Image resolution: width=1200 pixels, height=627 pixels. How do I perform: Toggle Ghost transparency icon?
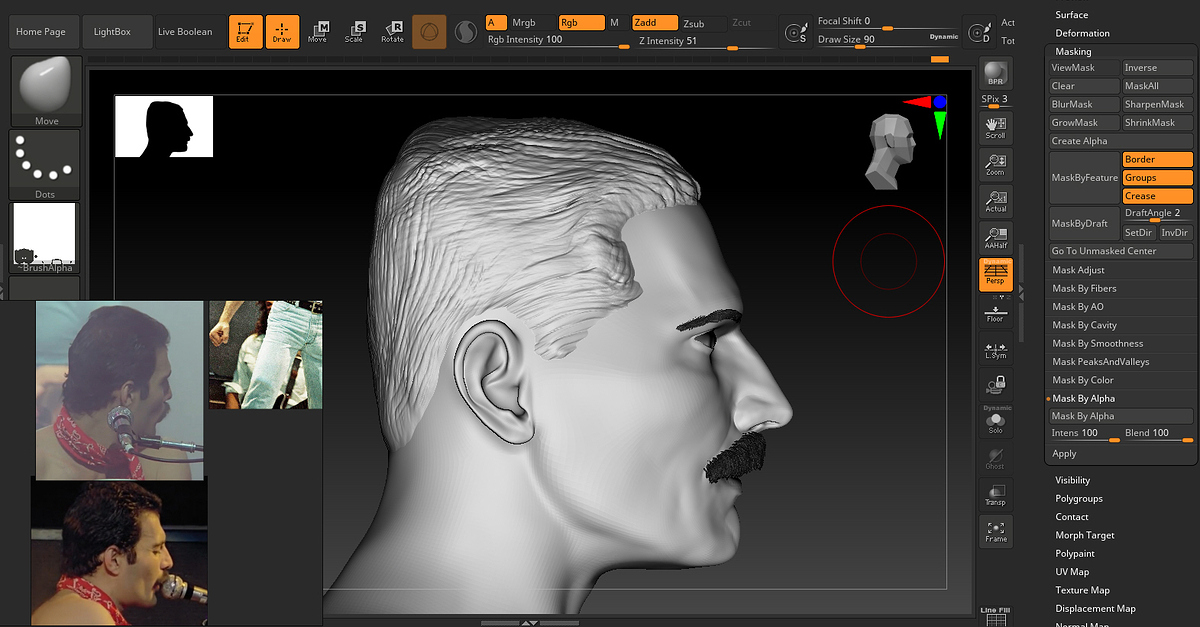[995, 458]
